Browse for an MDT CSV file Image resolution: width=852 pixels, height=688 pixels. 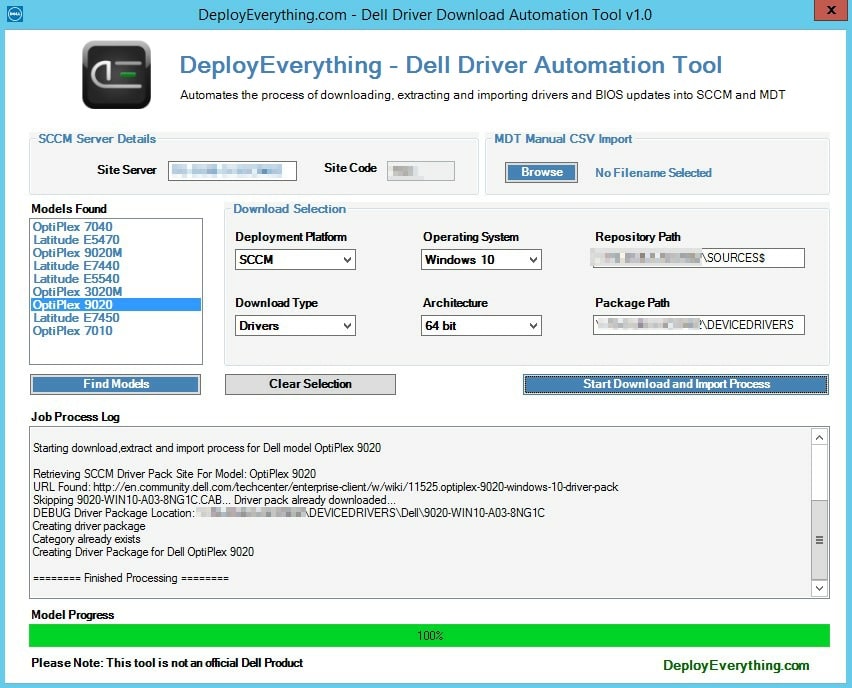tap(541, 172)
